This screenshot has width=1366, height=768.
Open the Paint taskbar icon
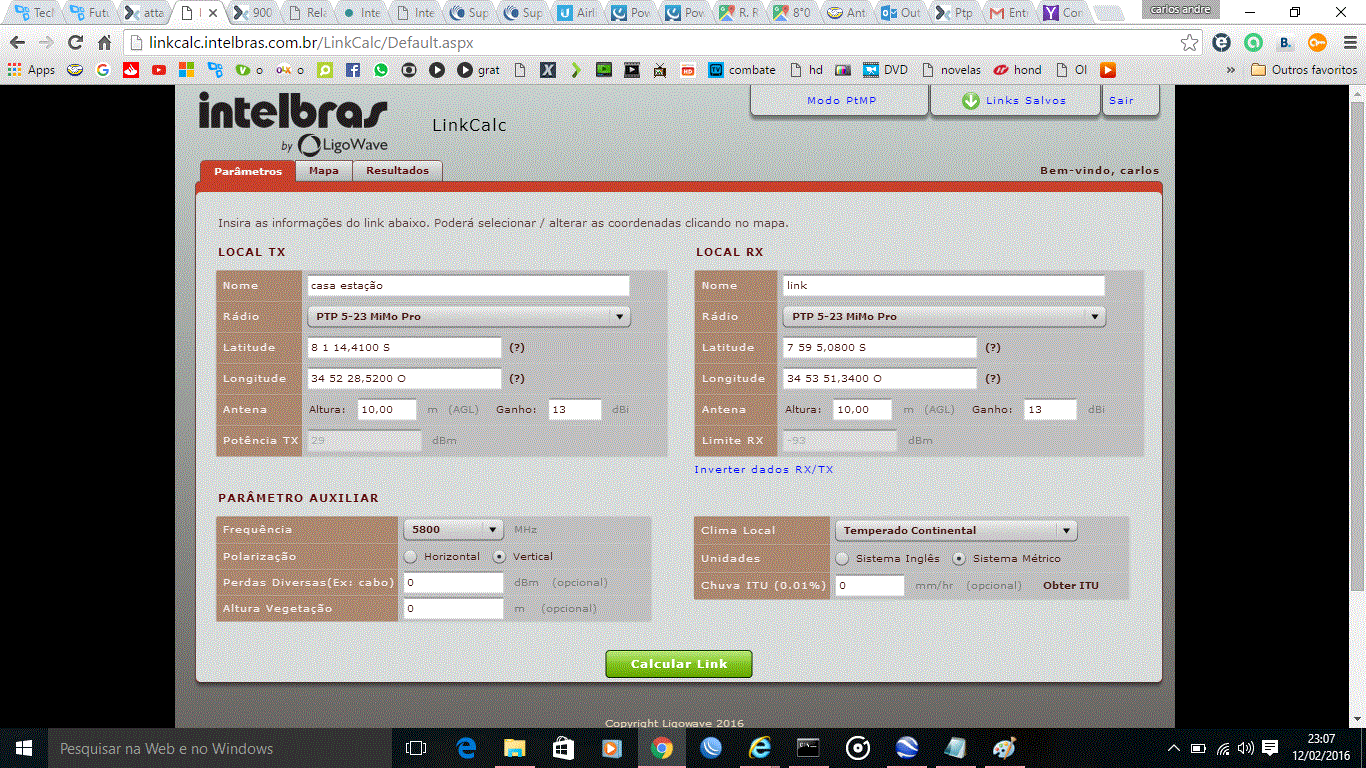1005,748
